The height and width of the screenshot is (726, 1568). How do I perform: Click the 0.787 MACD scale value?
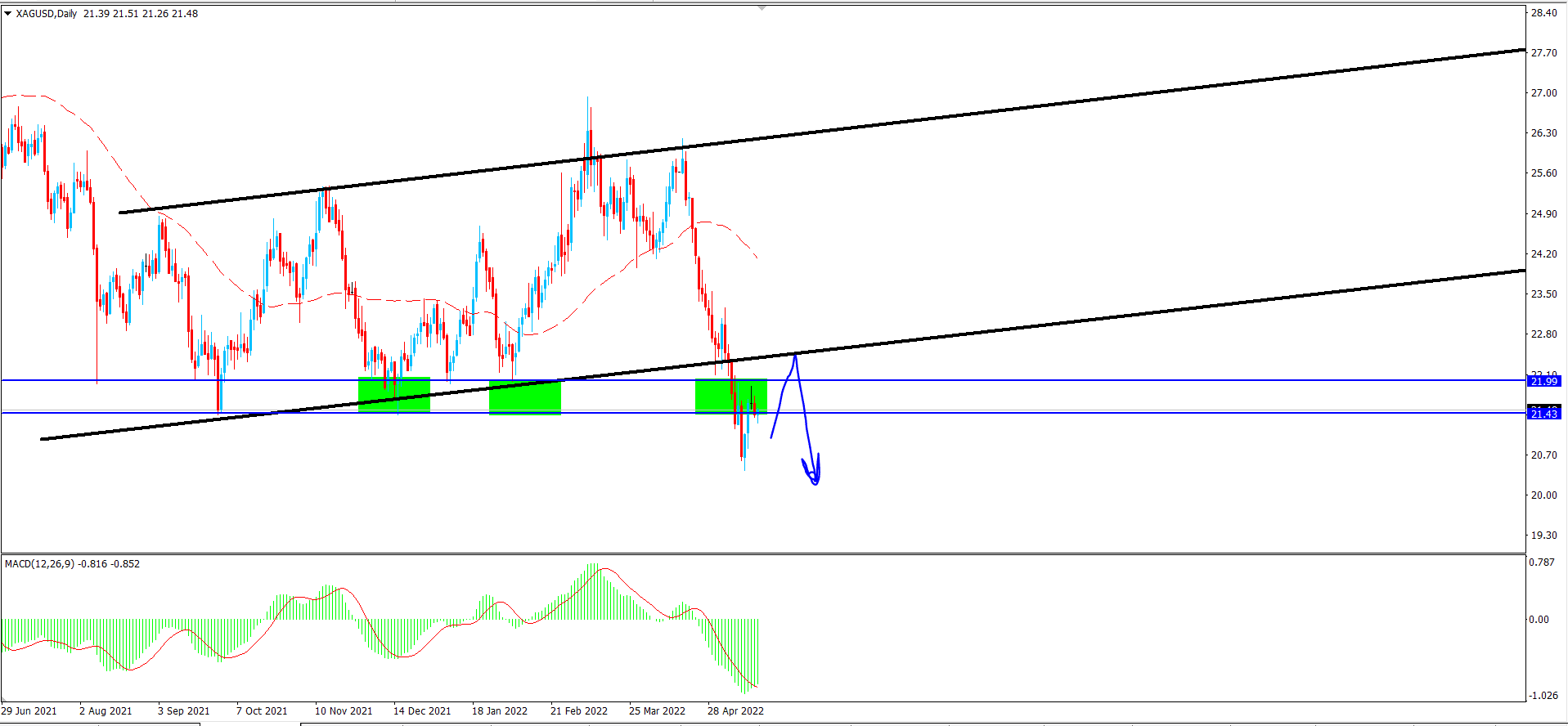pos(1542,562)
